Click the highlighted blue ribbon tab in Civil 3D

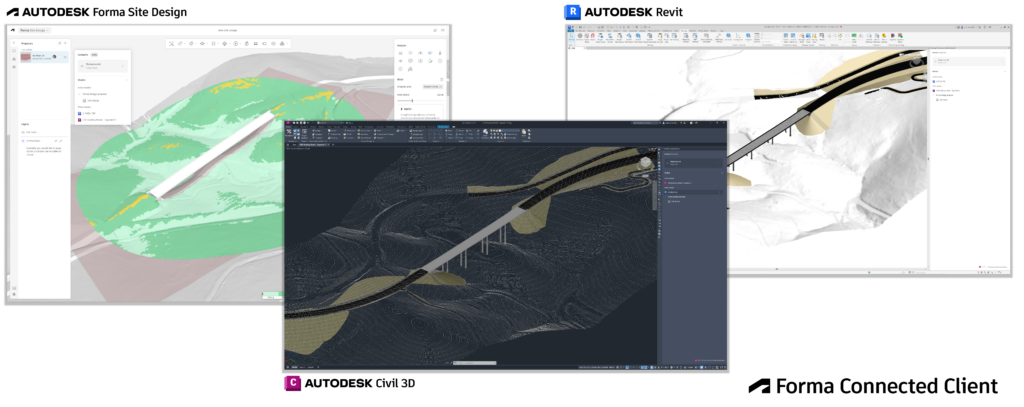click(443, 127)
